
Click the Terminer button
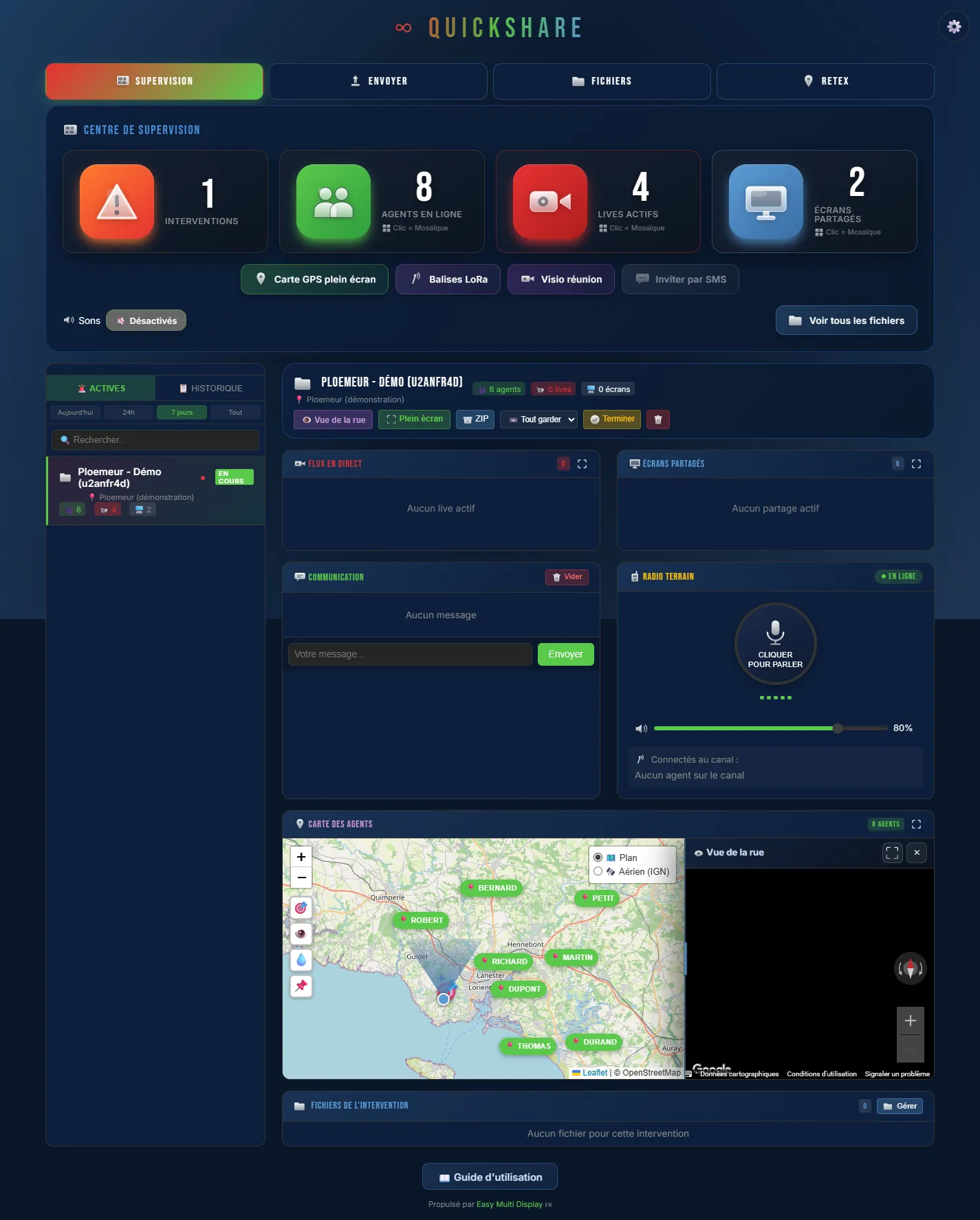tap(612, 420)
